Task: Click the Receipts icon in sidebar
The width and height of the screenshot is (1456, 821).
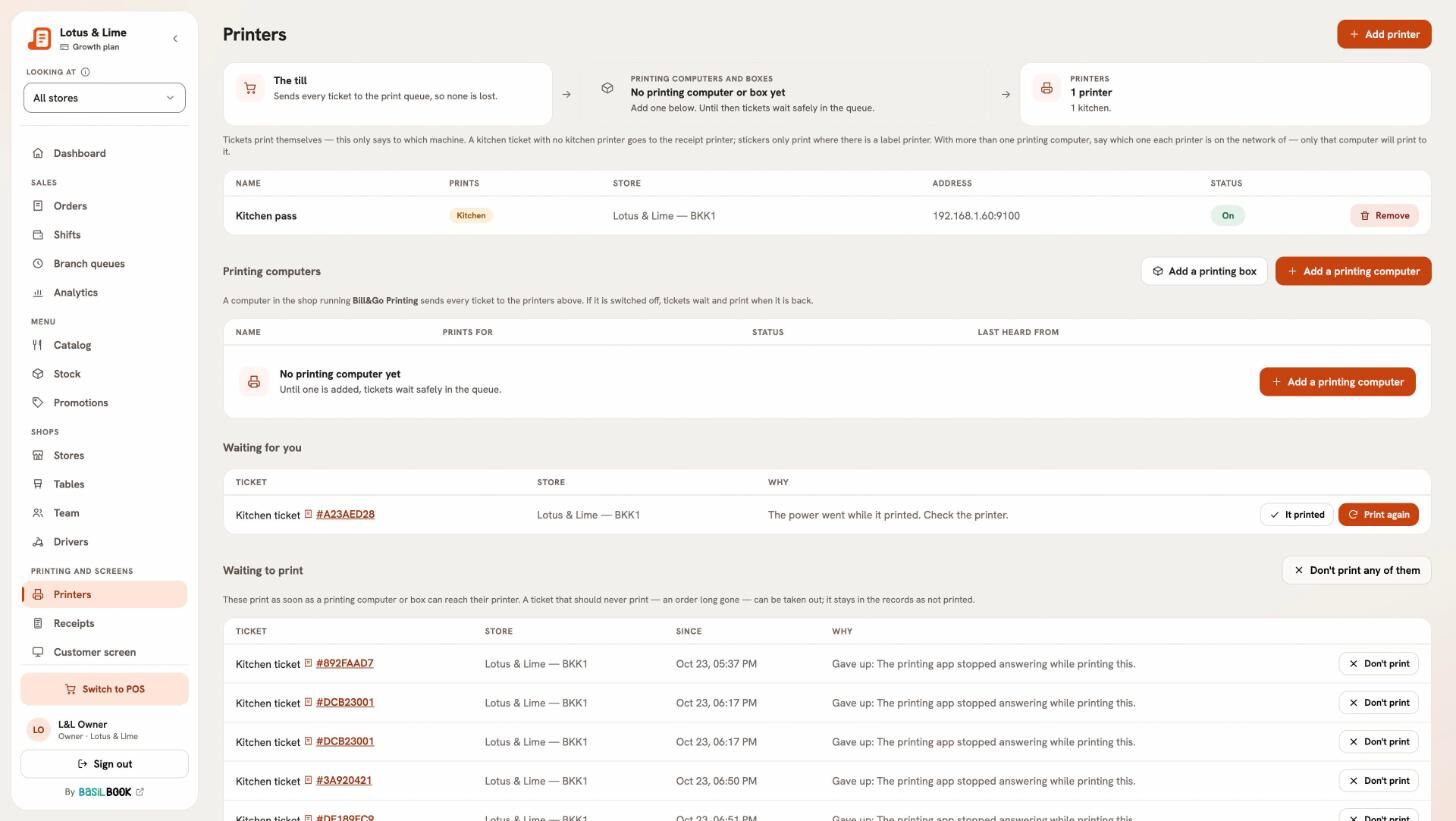Action: (x=38, y=623)
